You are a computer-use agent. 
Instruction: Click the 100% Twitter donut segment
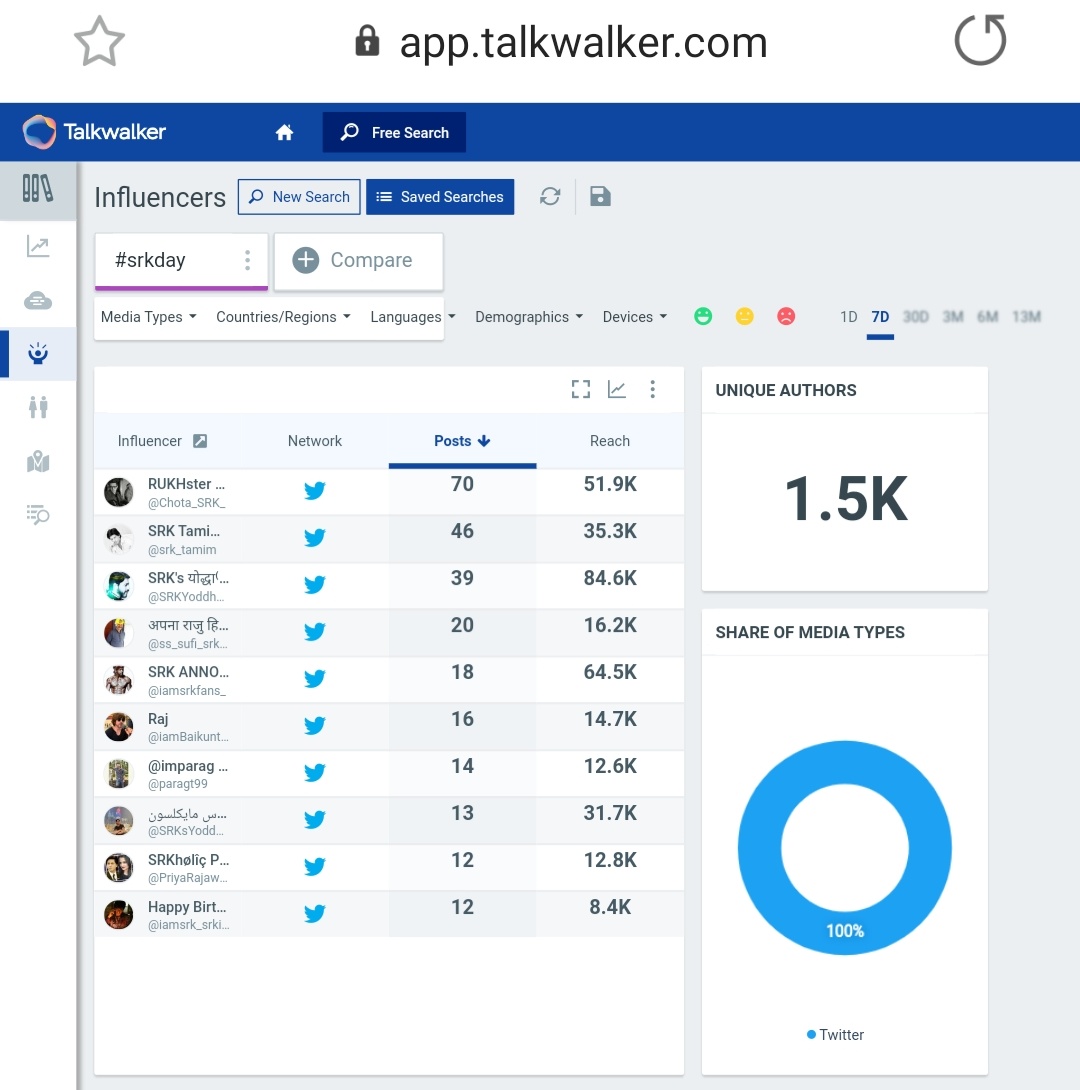coord(844,931)
